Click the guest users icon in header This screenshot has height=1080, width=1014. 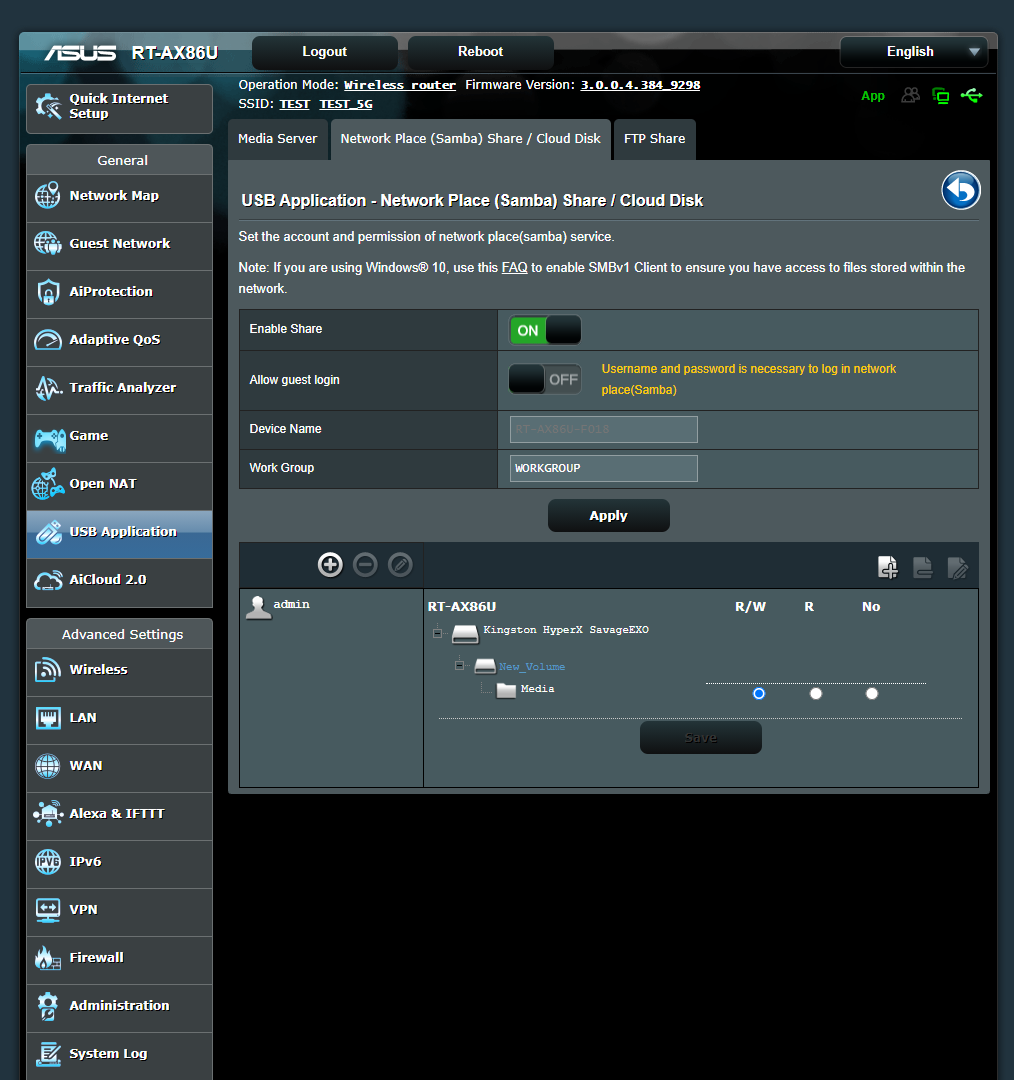tap(911, 96)
